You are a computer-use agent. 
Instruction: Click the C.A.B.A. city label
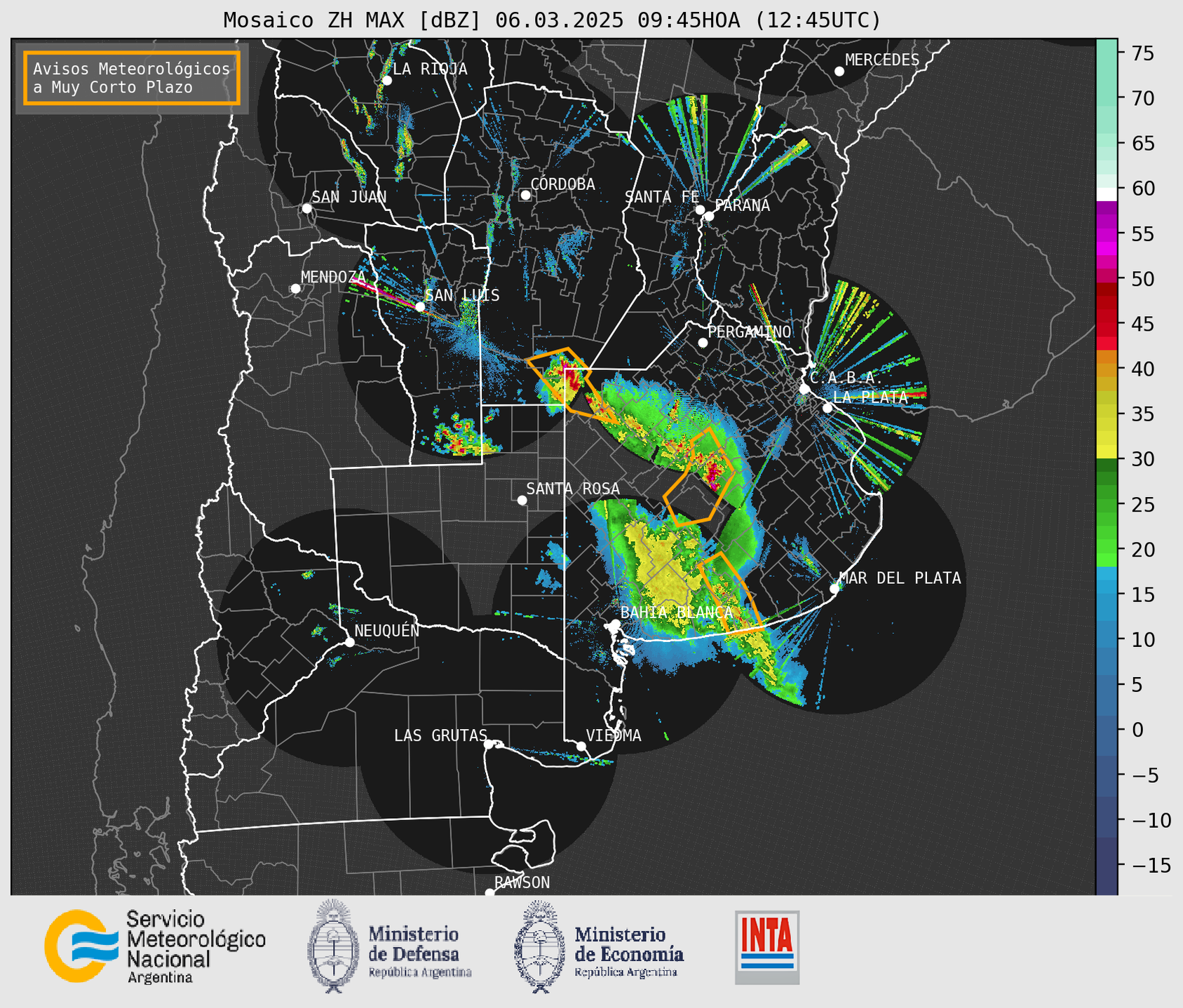846,378
